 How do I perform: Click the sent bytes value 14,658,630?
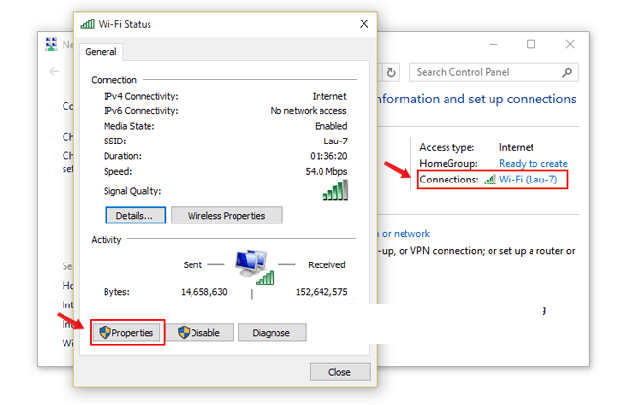(x=204, y=292)
